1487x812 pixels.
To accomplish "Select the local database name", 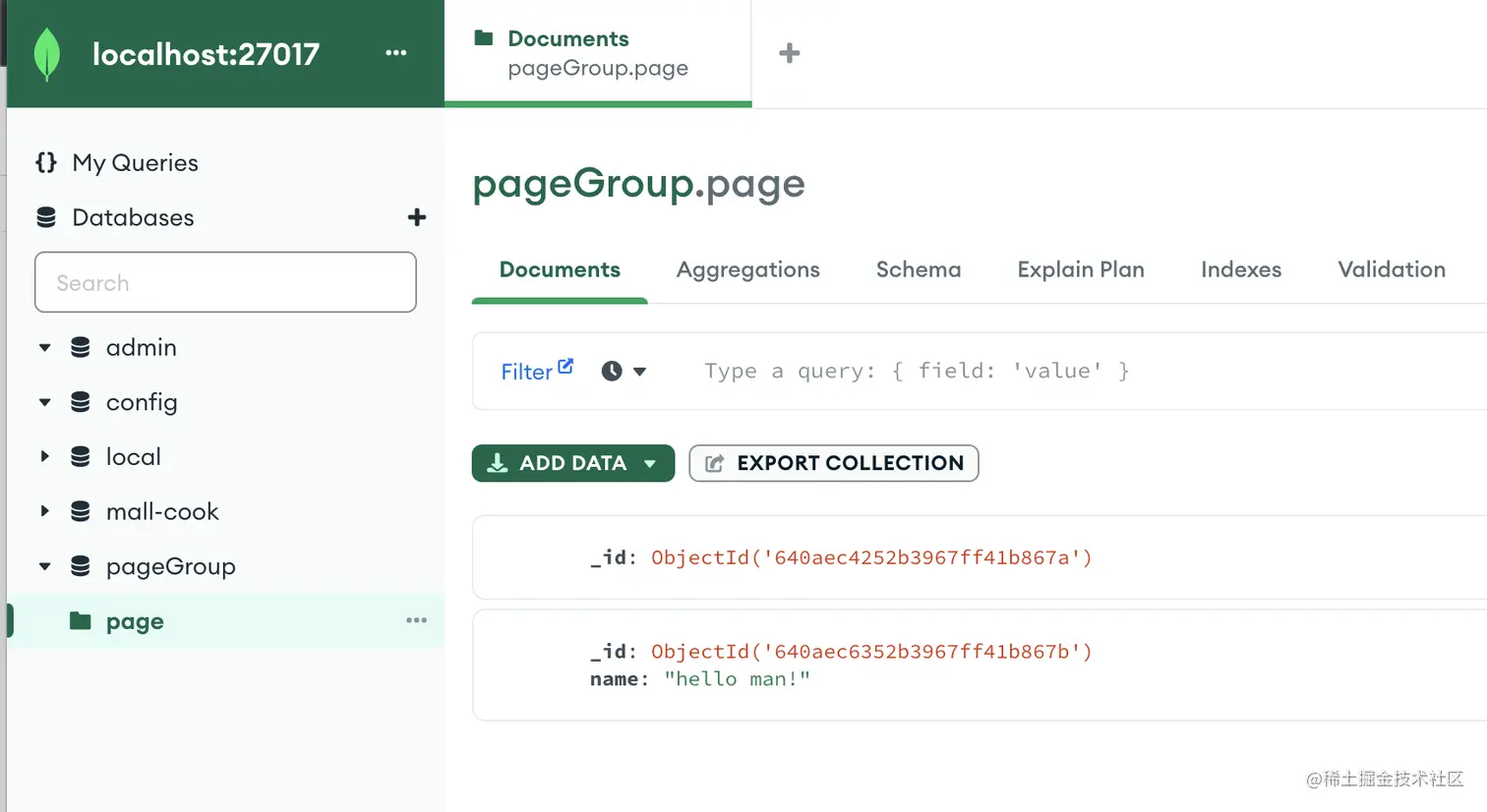I will (134, 456).
